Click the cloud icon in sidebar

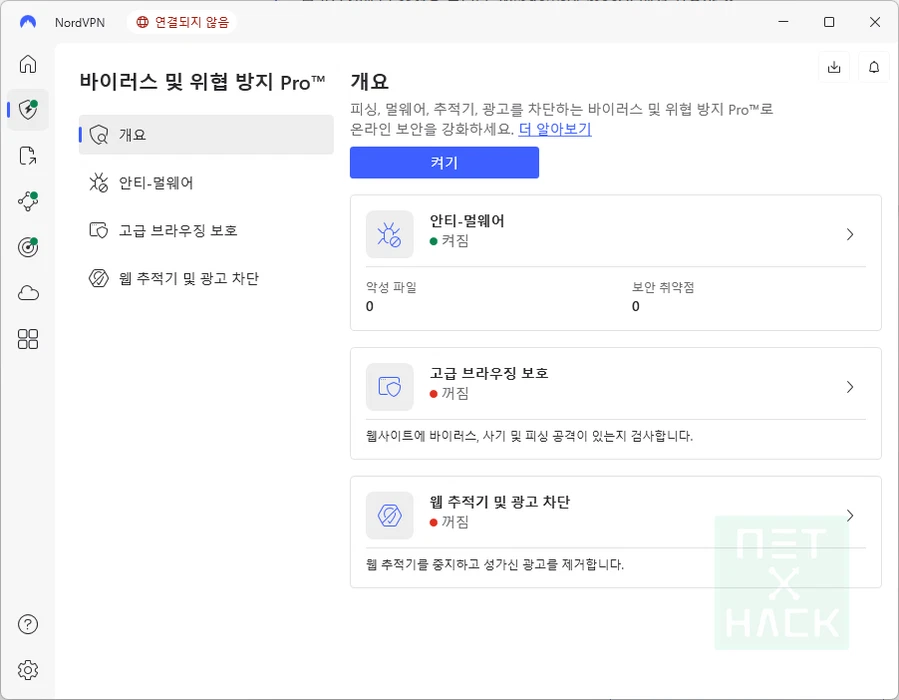point(28,293)
